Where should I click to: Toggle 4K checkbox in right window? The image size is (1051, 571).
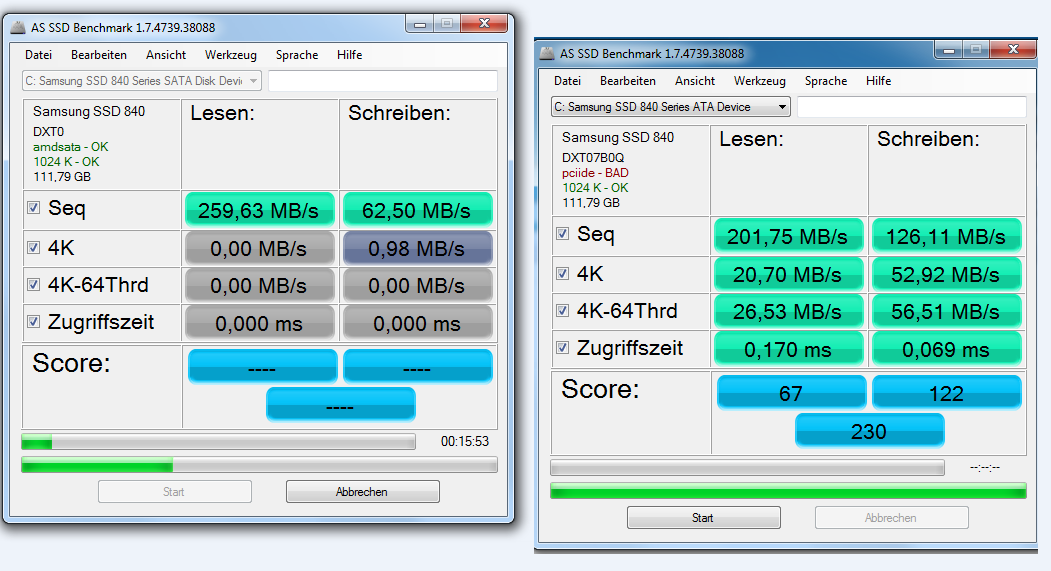562,273
